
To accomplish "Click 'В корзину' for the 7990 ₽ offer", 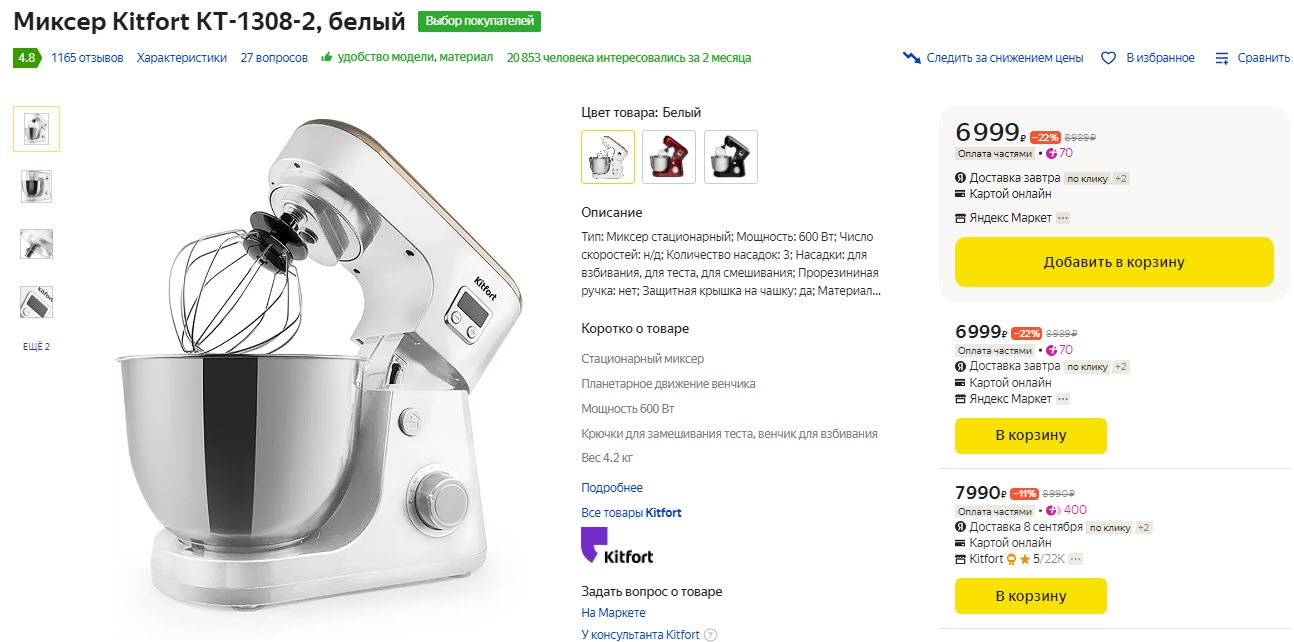I will coord(1030,596).
